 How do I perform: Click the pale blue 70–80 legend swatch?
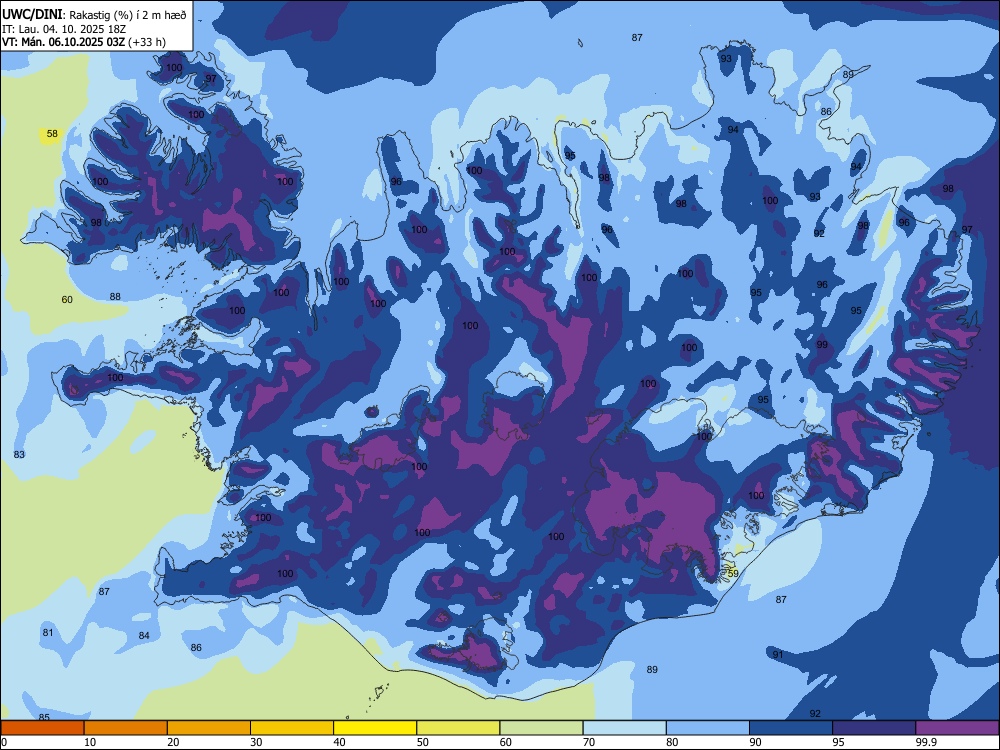pos(624,728)
